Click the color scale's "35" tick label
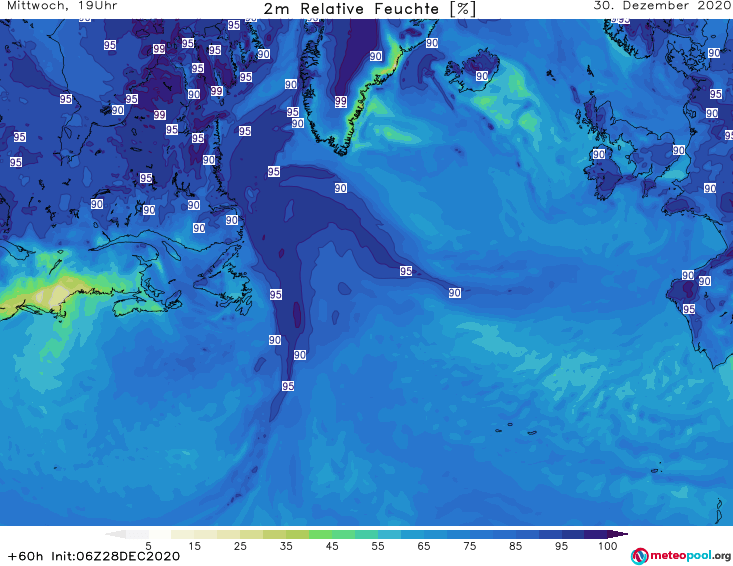Screen dimensions: 733x566 (286, 546)
